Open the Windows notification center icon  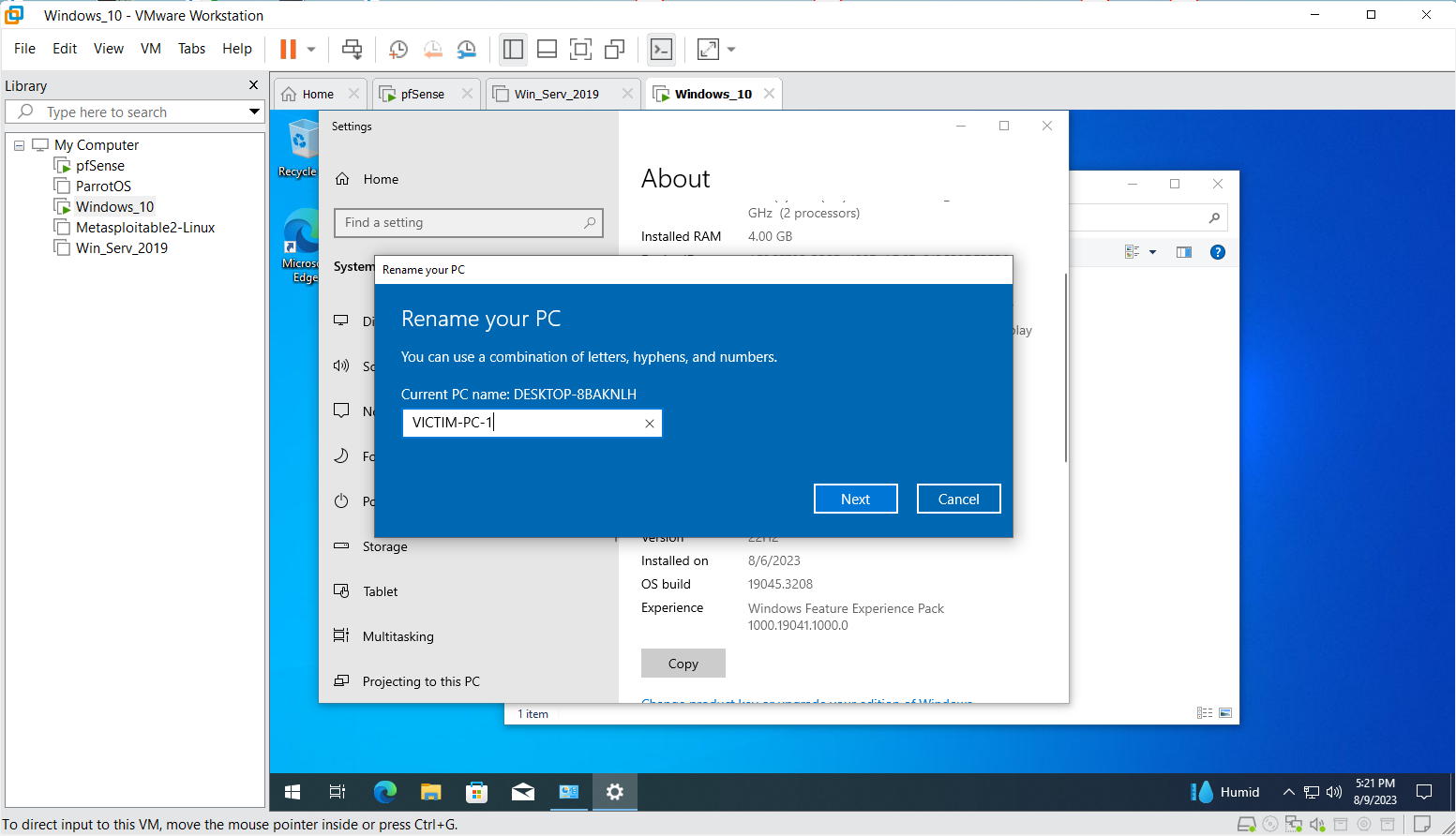(1424, 792)
